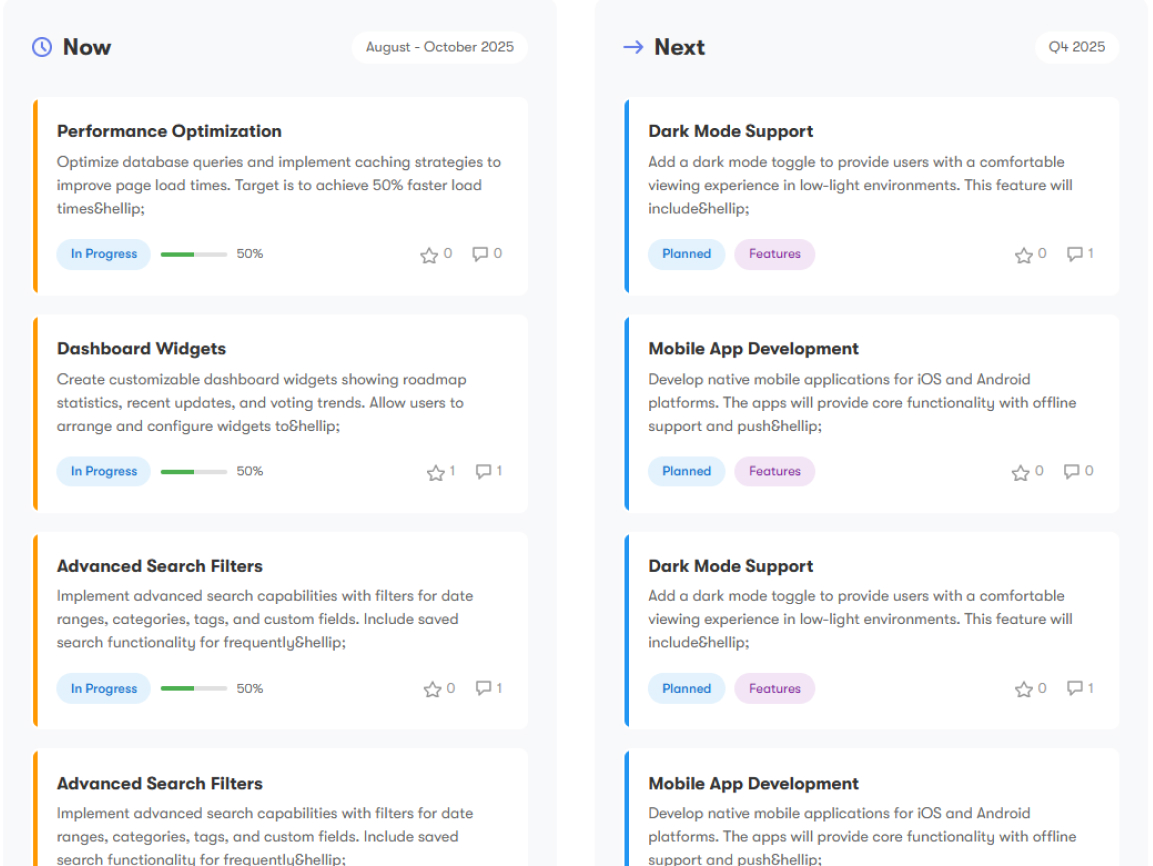Viewport: 1153px width, 866px height.
Task: Click the In Progress badge on Performance Optimization
Action: pyautogui.click(x=103, y=254)
